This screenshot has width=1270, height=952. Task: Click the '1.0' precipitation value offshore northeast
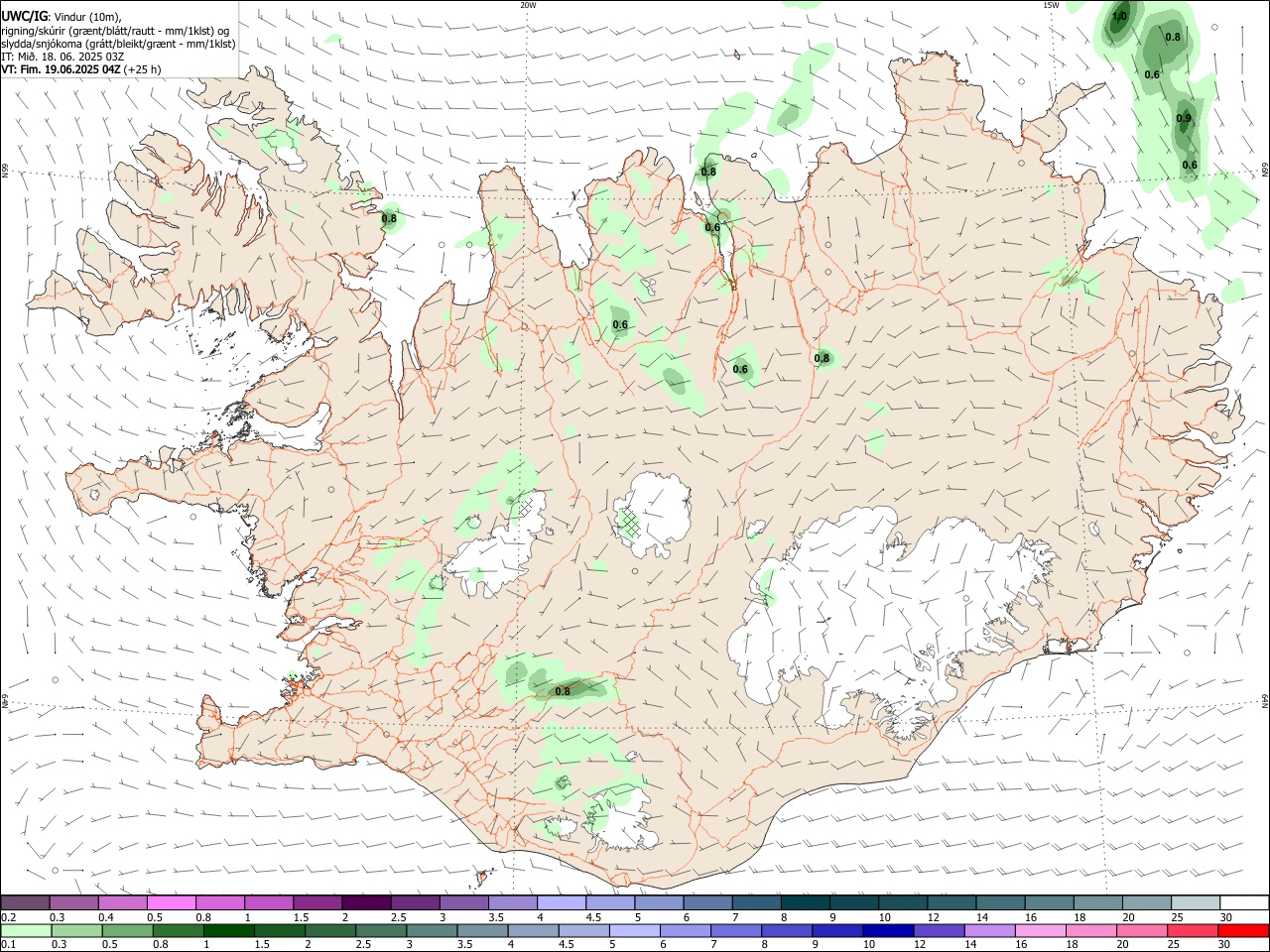pyautogui.click(x=1119, y=17)
